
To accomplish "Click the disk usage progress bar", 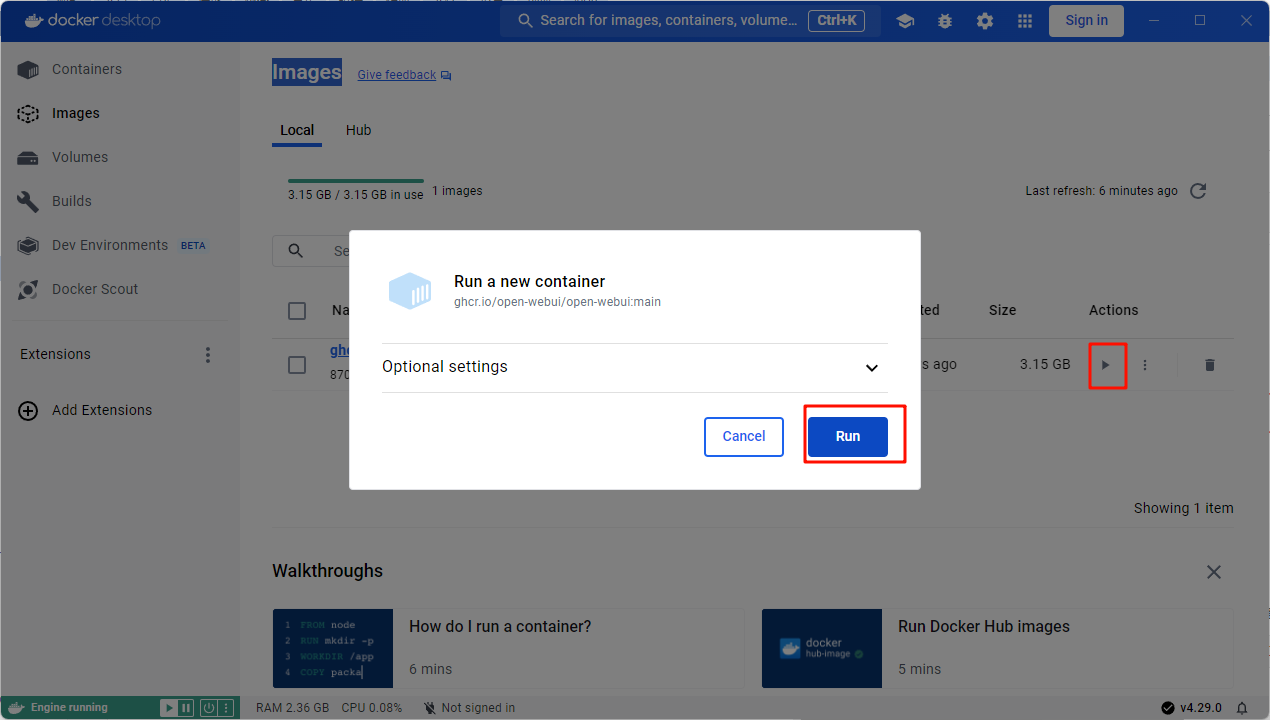I will (x=355, y=181).
